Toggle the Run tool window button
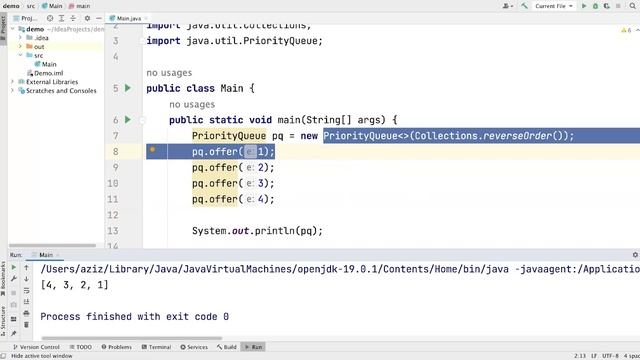The image size is (640, 360). (x=253, y=347)
